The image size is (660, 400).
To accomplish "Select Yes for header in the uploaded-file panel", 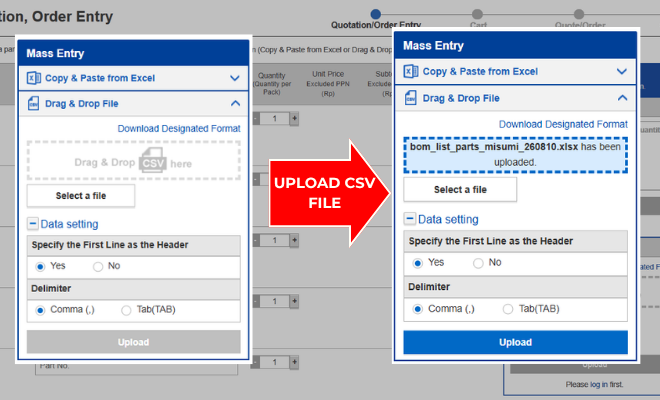I will (x=418, y=263).
